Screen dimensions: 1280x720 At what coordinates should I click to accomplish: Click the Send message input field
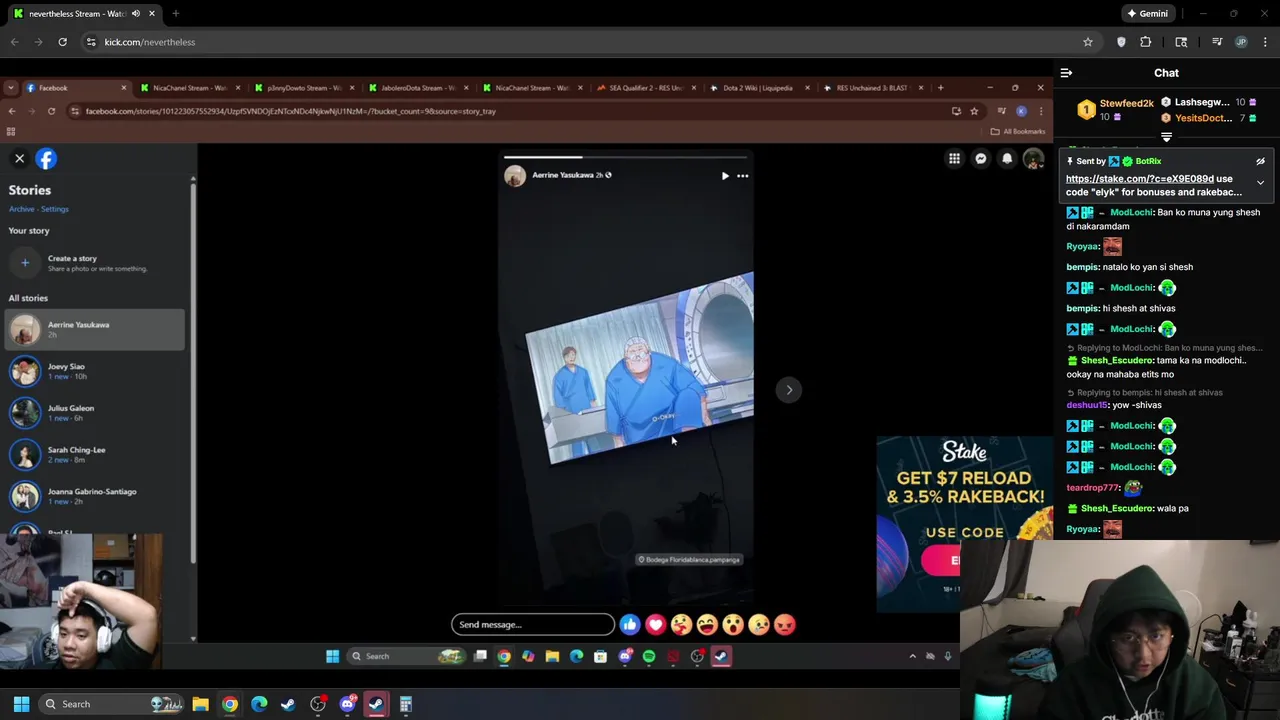pos(532,625)
